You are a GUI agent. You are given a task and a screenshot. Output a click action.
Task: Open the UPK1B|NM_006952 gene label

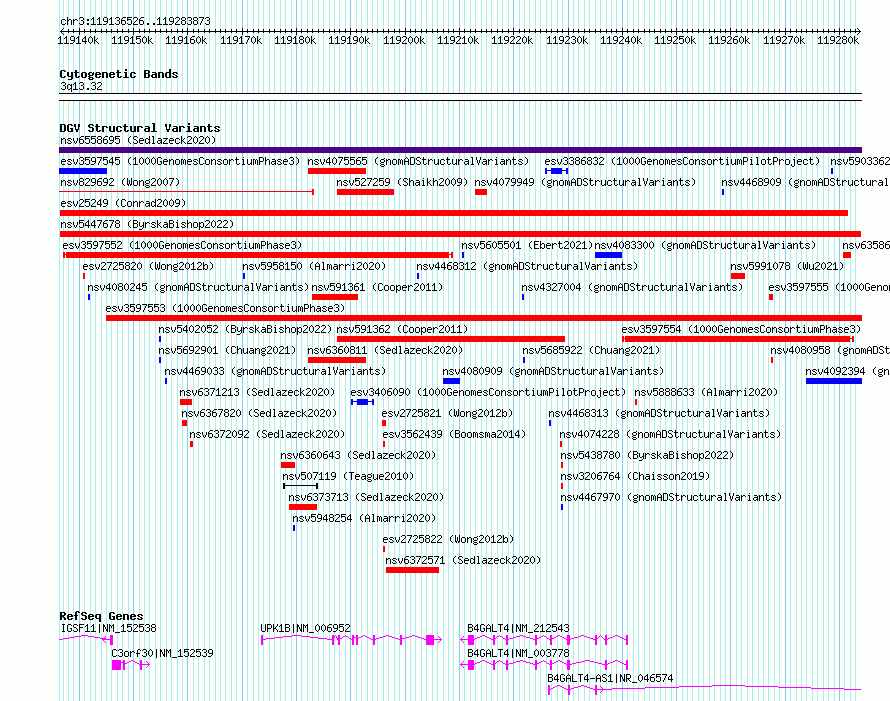305,628
